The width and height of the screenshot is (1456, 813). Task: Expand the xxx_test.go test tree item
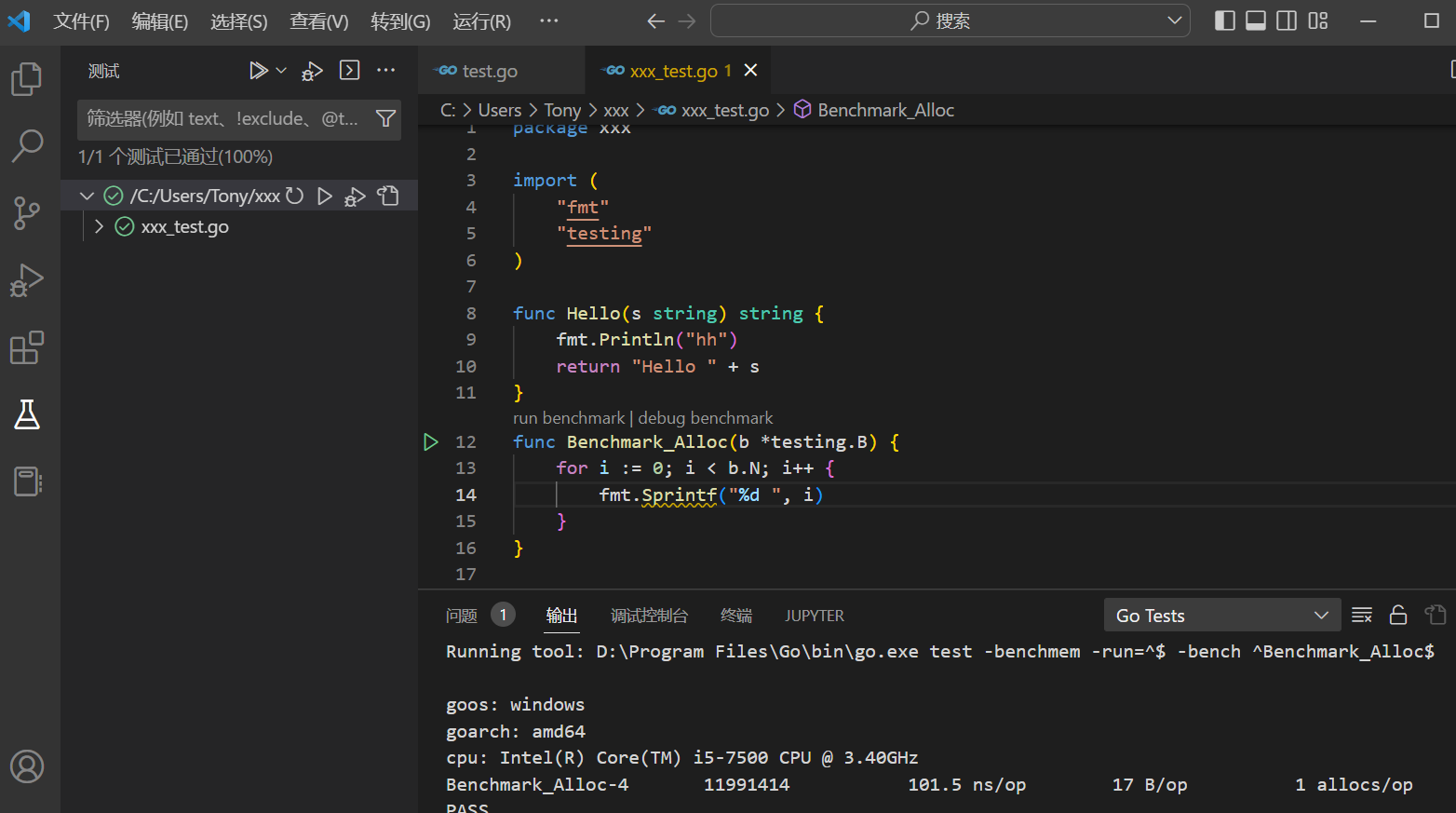[99, 226]
